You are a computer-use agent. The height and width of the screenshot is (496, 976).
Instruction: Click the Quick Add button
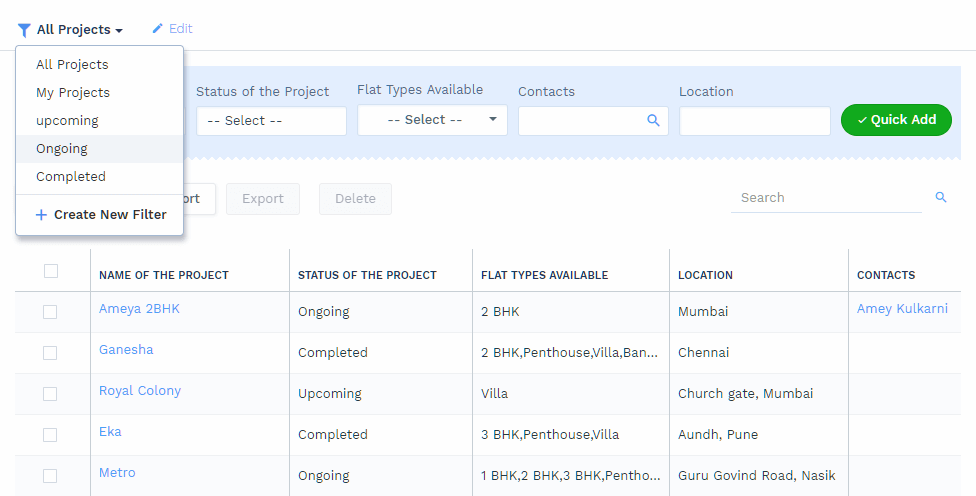tap(896, 120)
